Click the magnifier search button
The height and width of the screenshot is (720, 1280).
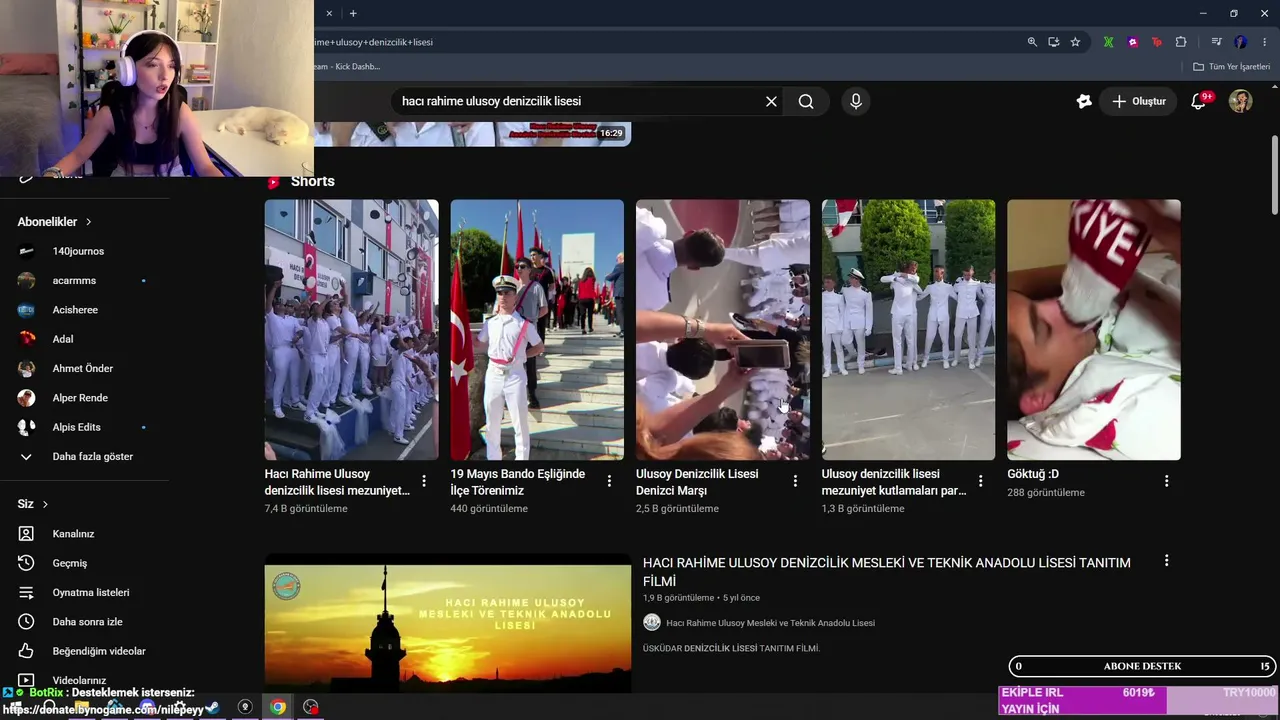(x=806, y=101)
